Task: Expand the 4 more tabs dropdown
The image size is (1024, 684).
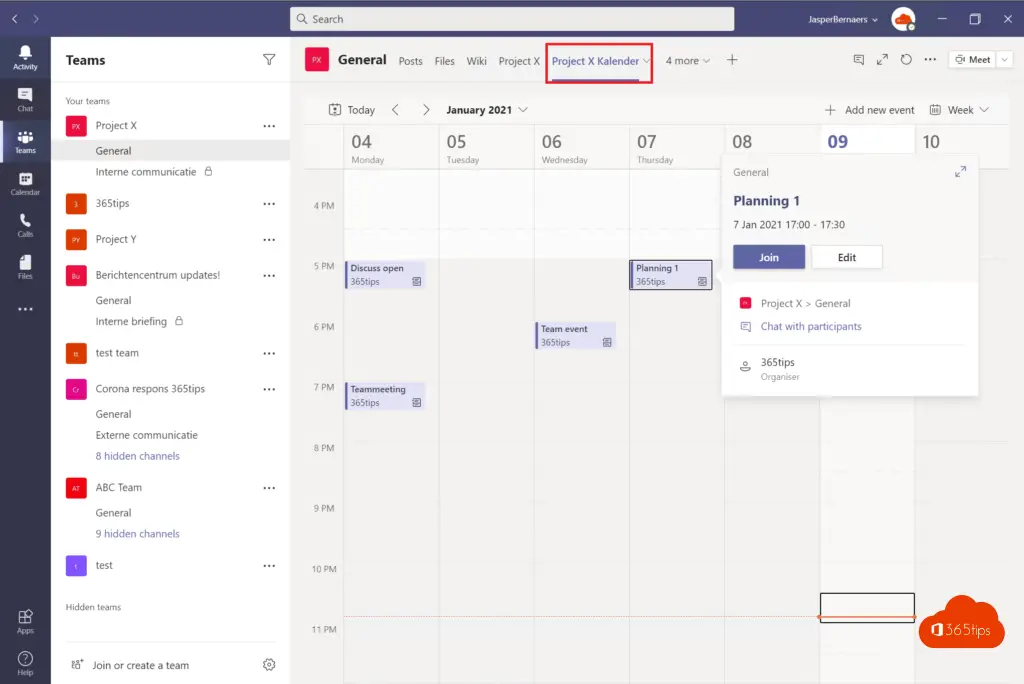Action: 687,61
